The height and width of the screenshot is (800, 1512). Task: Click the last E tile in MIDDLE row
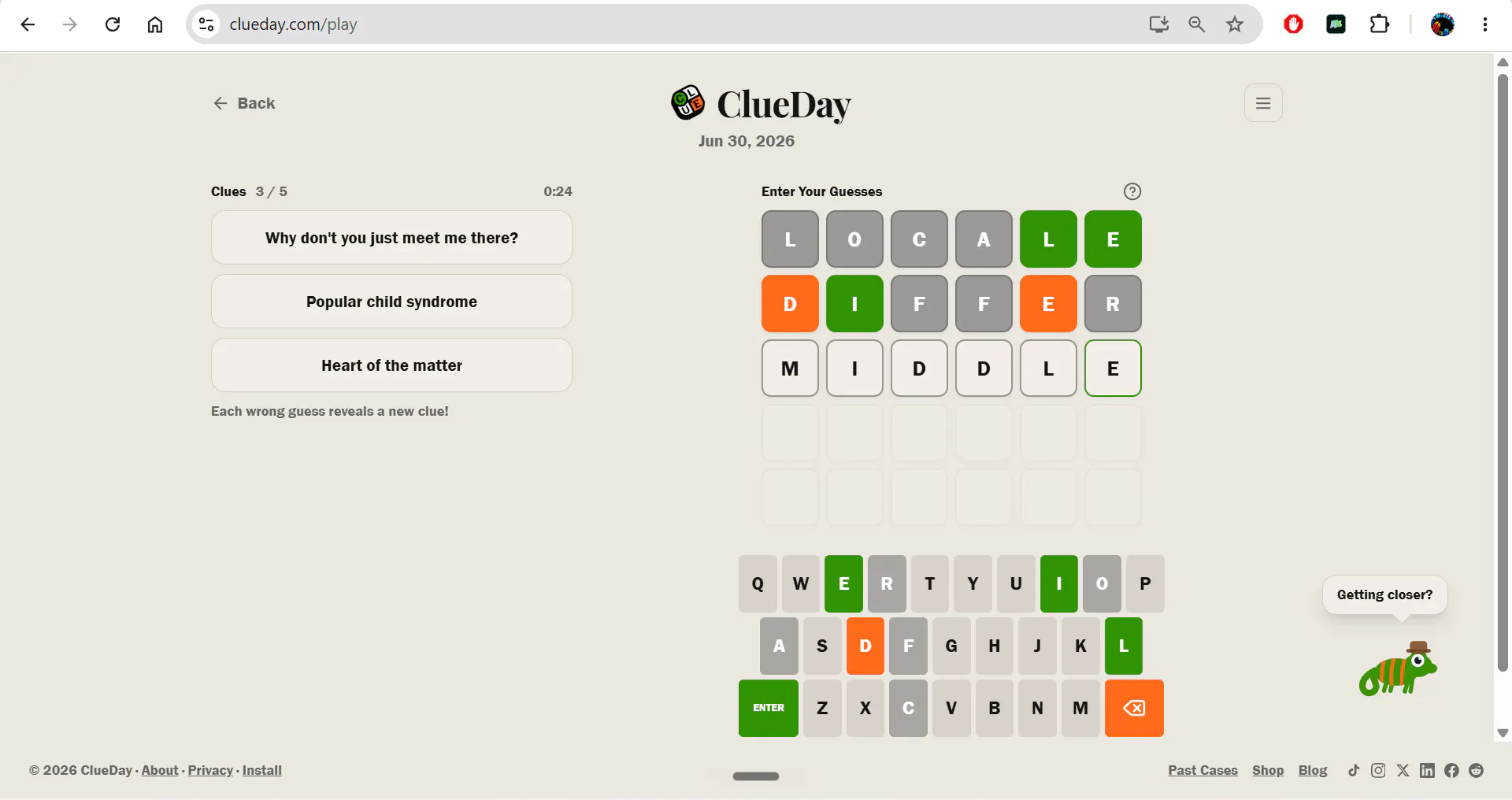click(x=1113, y=369)
